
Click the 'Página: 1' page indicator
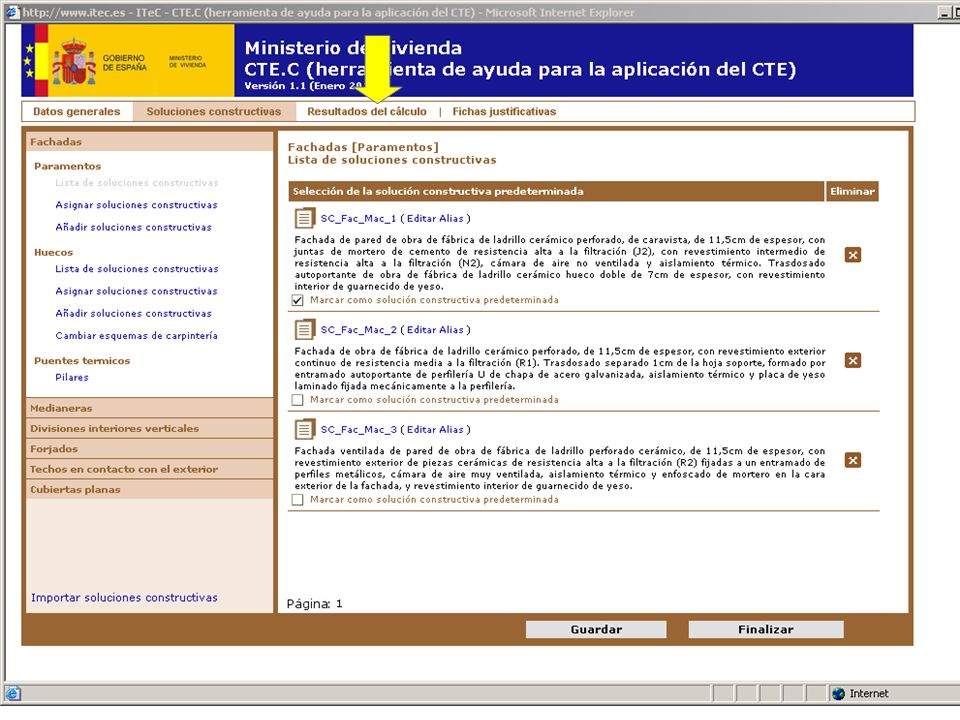(314, 604)
